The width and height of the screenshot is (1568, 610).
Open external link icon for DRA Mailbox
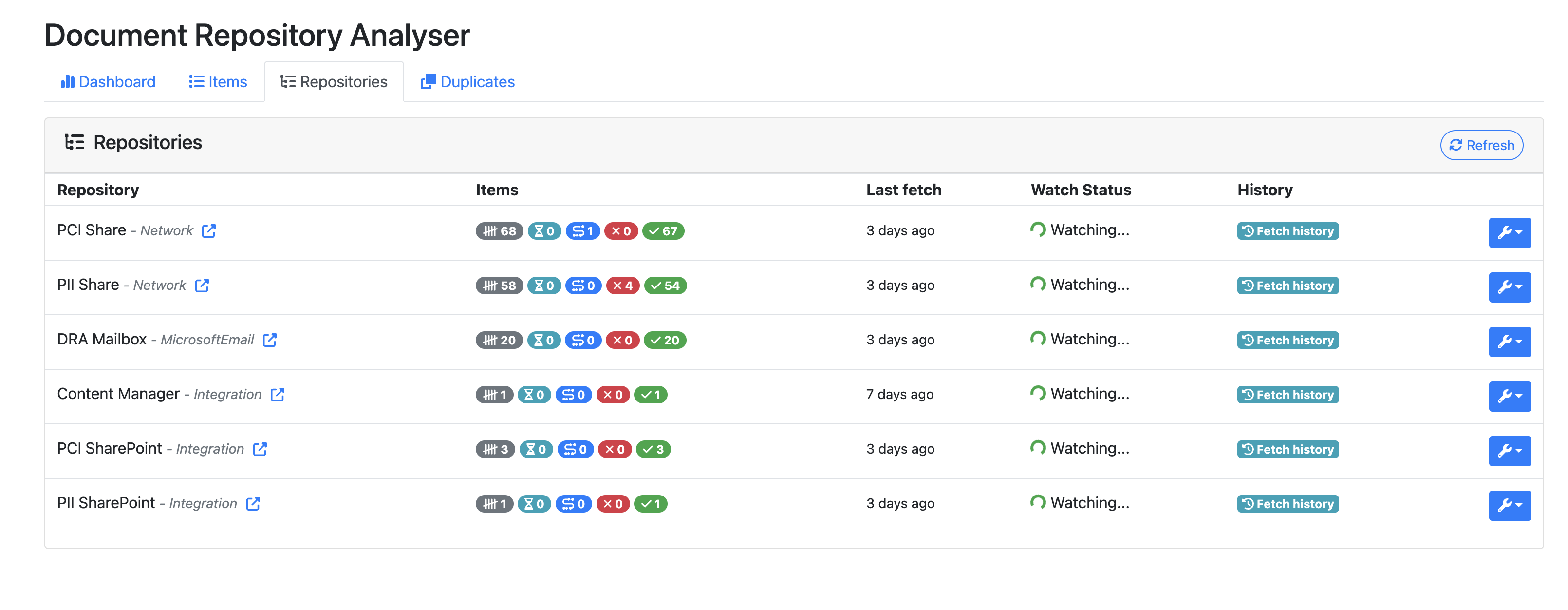tap(270, 340)
